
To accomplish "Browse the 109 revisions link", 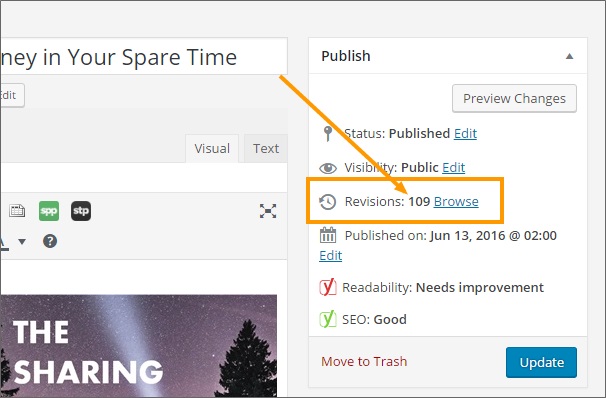I will pos(456,202).
